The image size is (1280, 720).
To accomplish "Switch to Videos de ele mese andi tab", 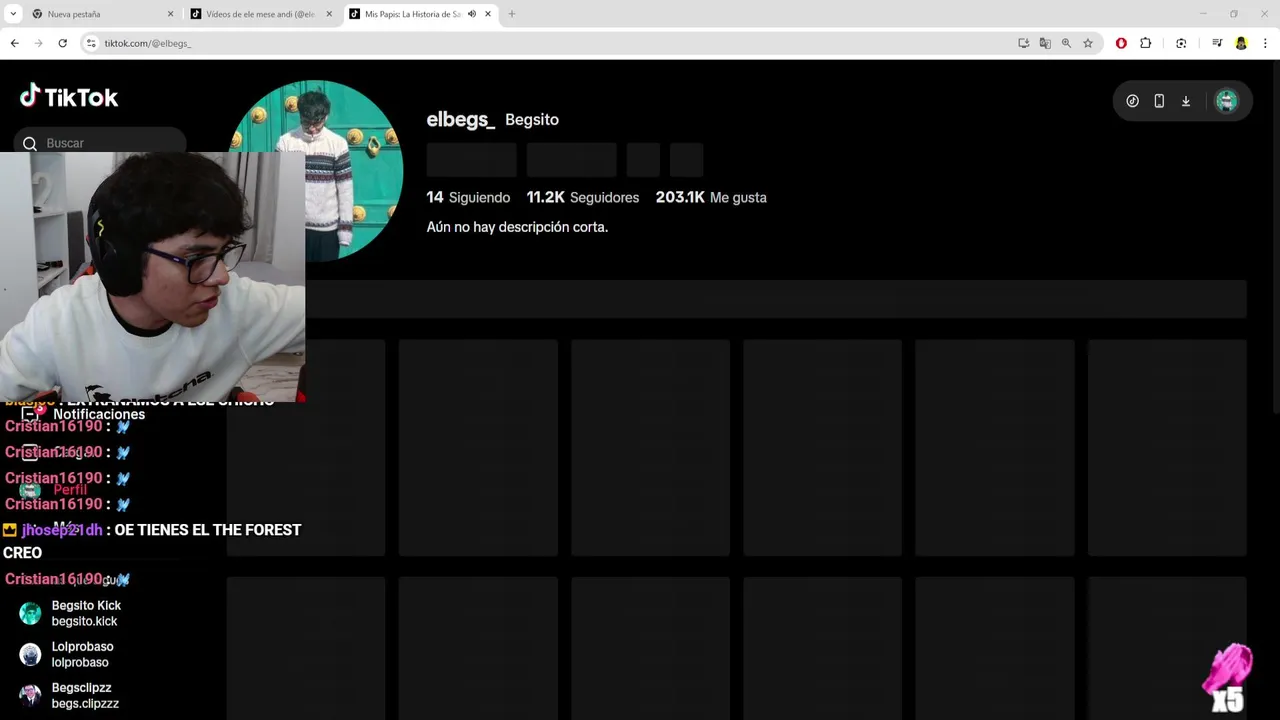I will [x=262, y=14].
